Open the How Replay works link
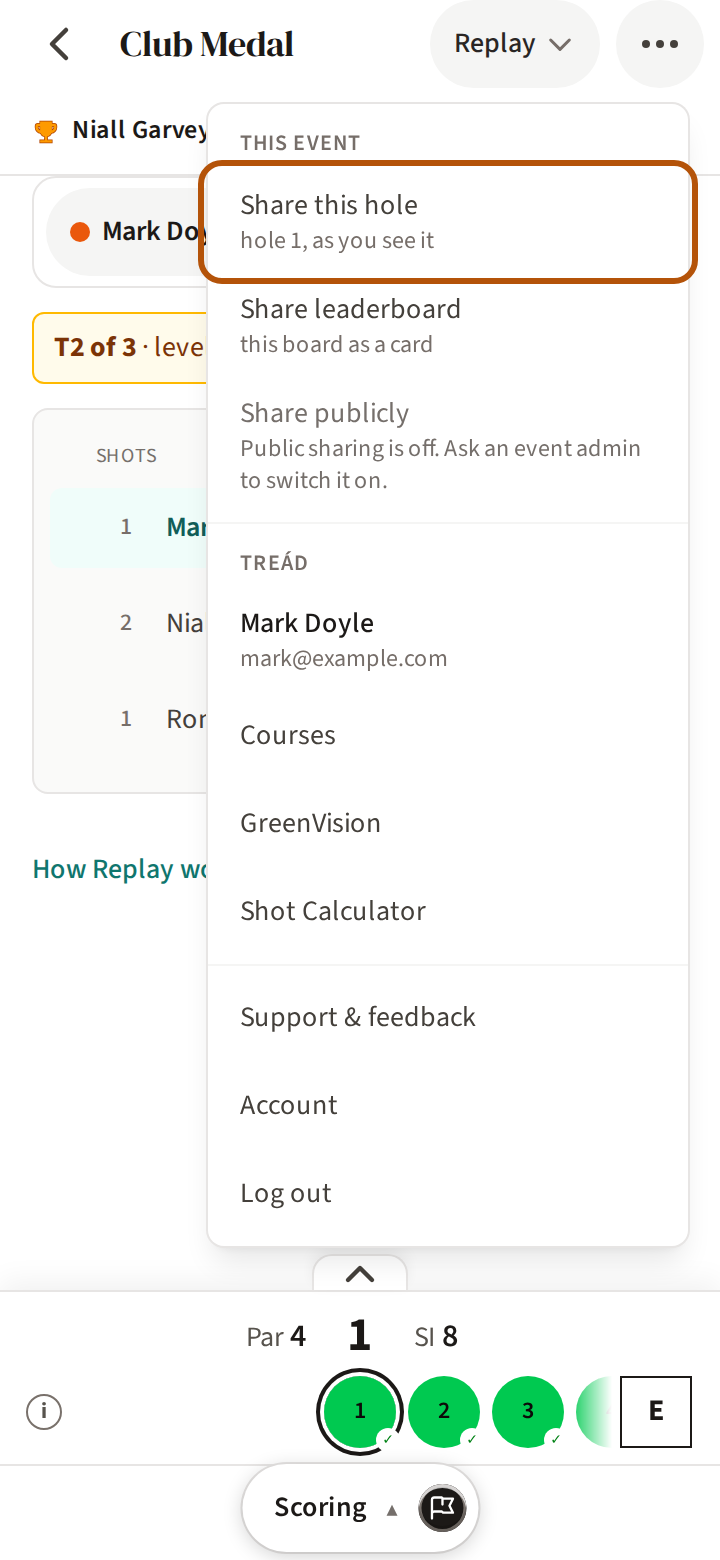 [x=120, y=869]
